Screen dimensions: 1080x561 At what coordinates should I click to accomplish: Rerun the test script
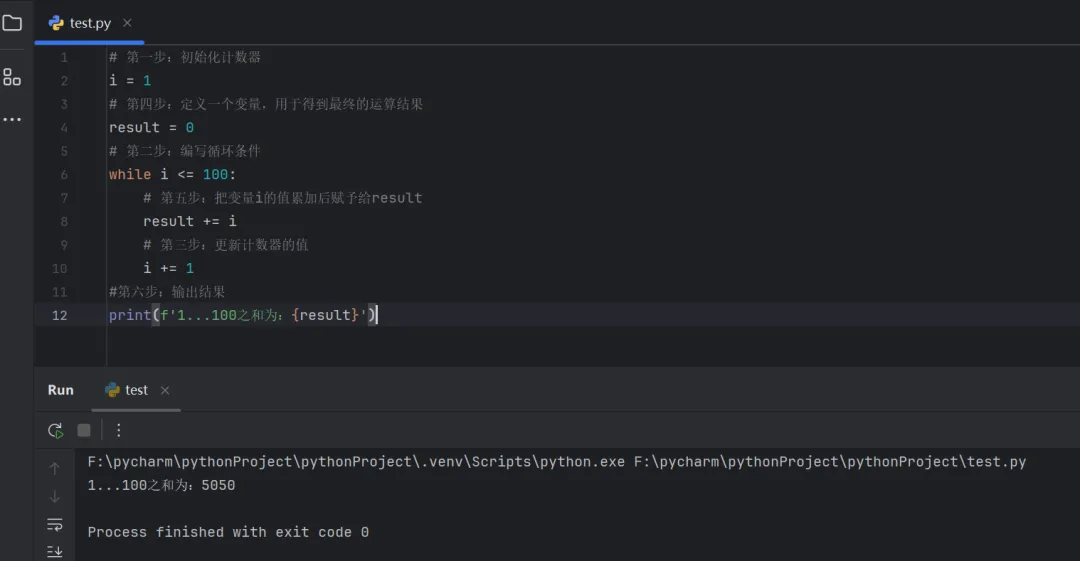(x=55, y=430)
